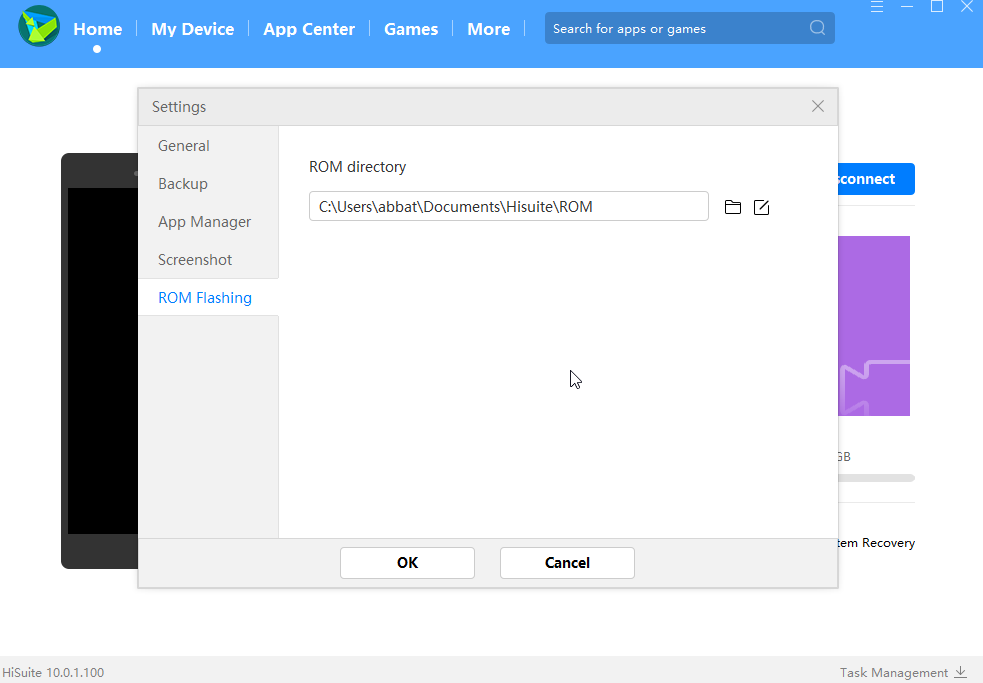The height and width of the screenshot is (683, 983).
Task: Click the Task Management download icon
Action: (961, 672)
